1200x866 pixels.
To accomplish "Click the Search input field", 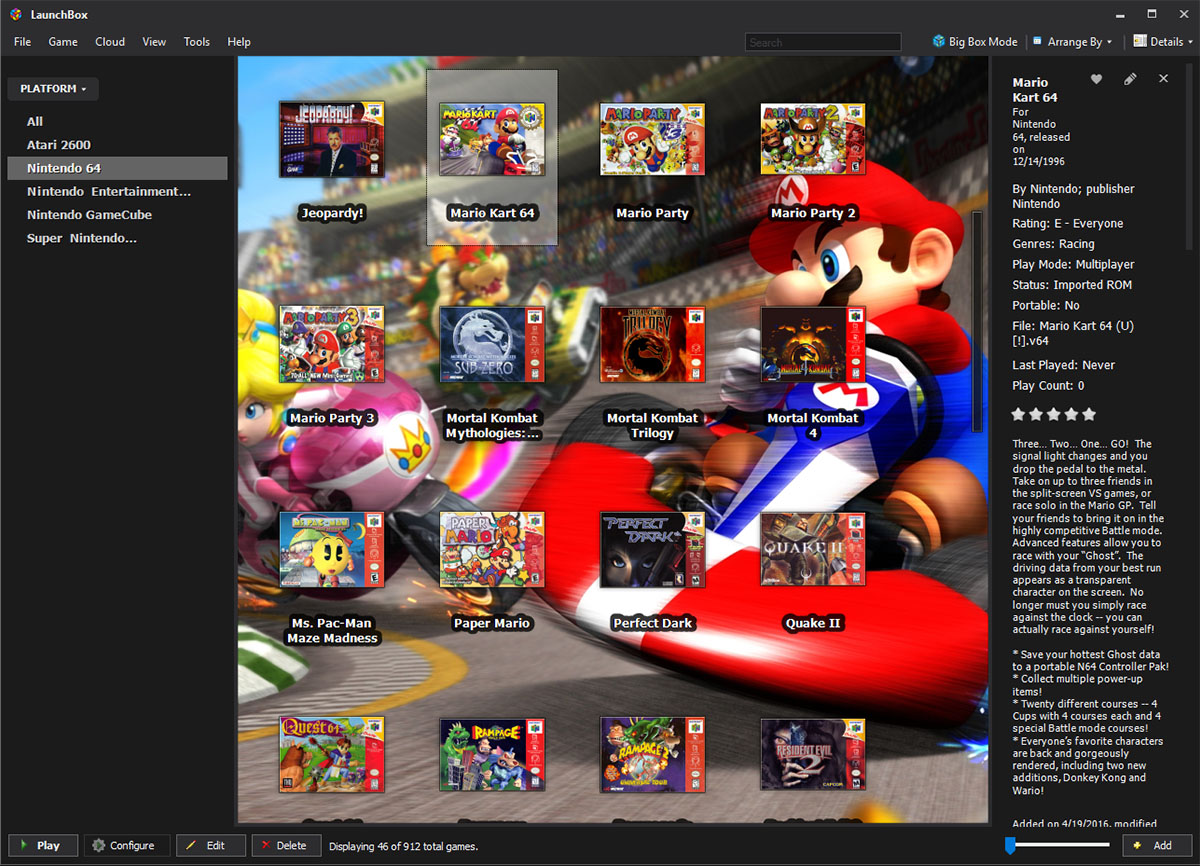I will [x=823, y=42].
